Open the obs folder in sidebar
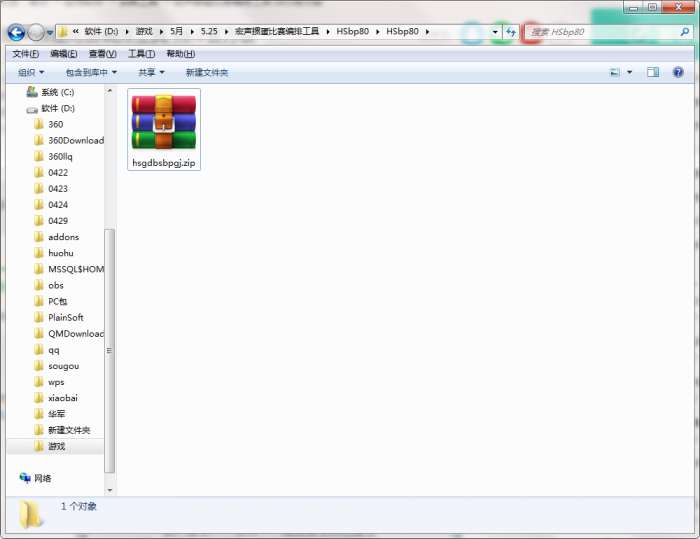This screenshot has height=539, width=700. (x=56, y=285)
